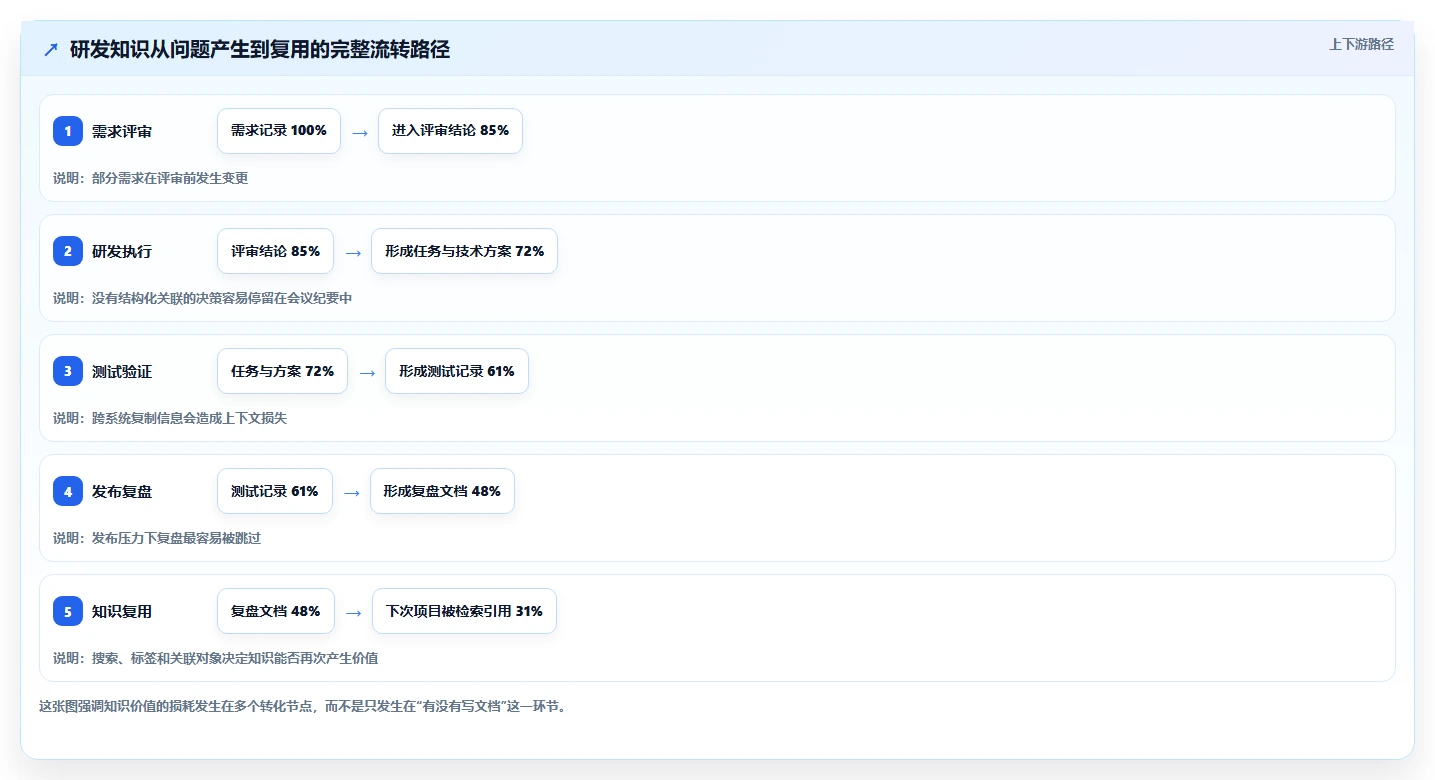
Task: Click the 测试验证 step title
Action: pos(122,371)
